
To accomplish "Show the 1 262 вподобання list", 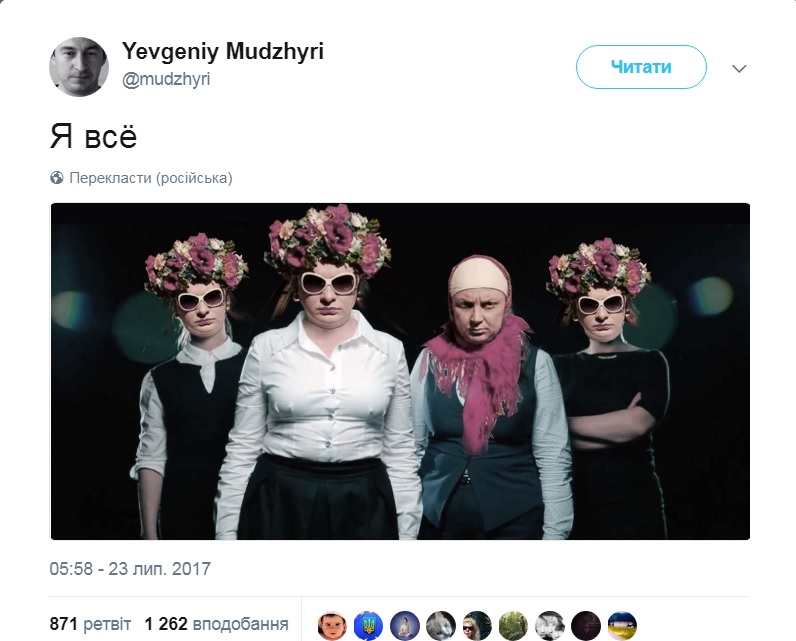I will tap(216, 624).
